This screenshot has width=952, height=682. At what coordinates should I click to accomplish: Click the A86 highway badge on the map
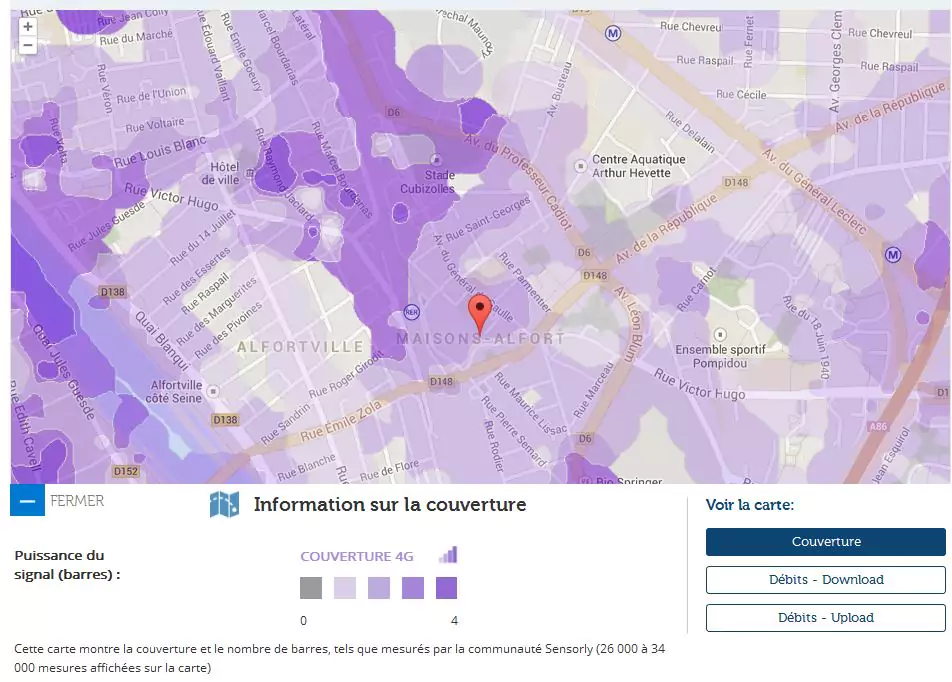876,425
